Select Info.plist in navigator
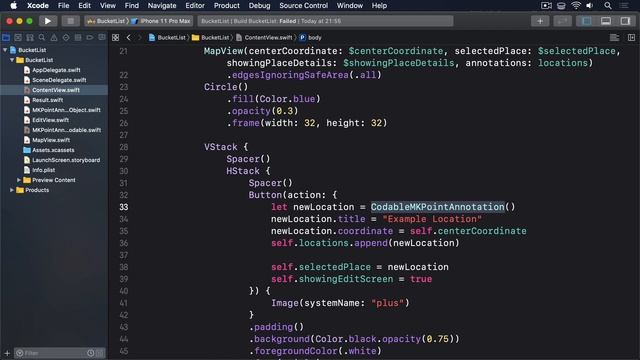The height and width of the screenshot is (360, 640). point(43,170)
